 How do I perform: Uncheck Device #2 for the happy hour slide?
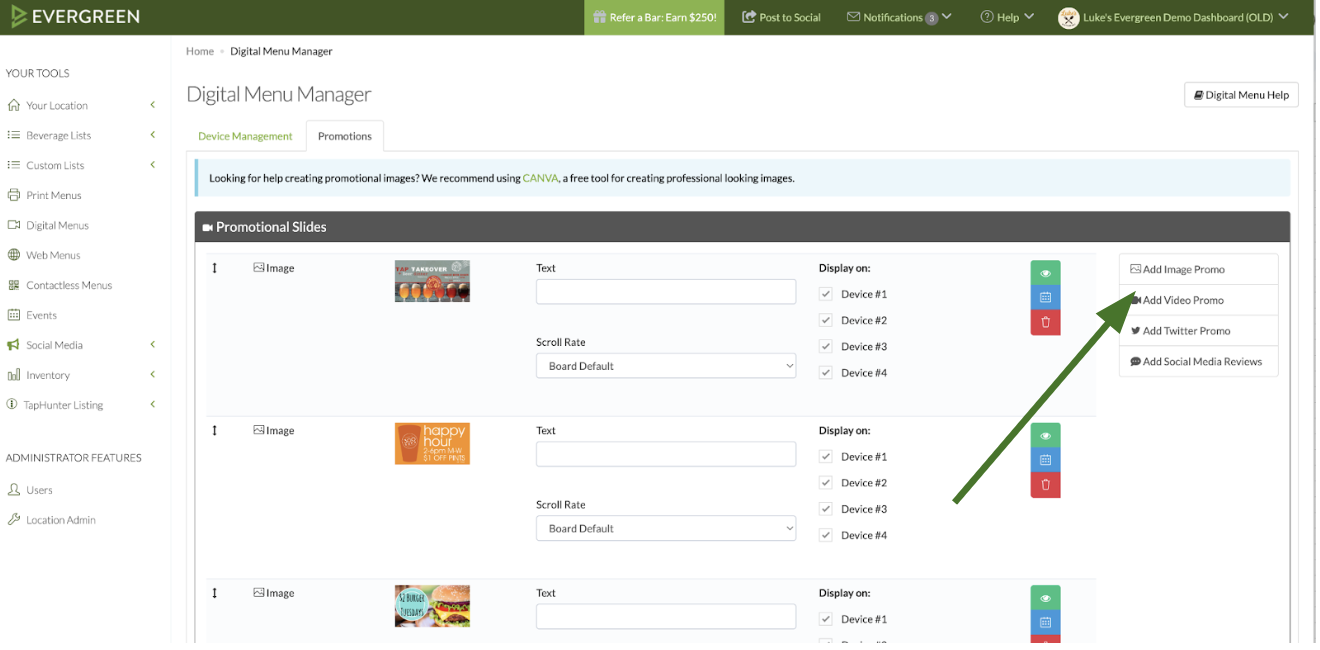pyautogui.click(x=825, y=482)
